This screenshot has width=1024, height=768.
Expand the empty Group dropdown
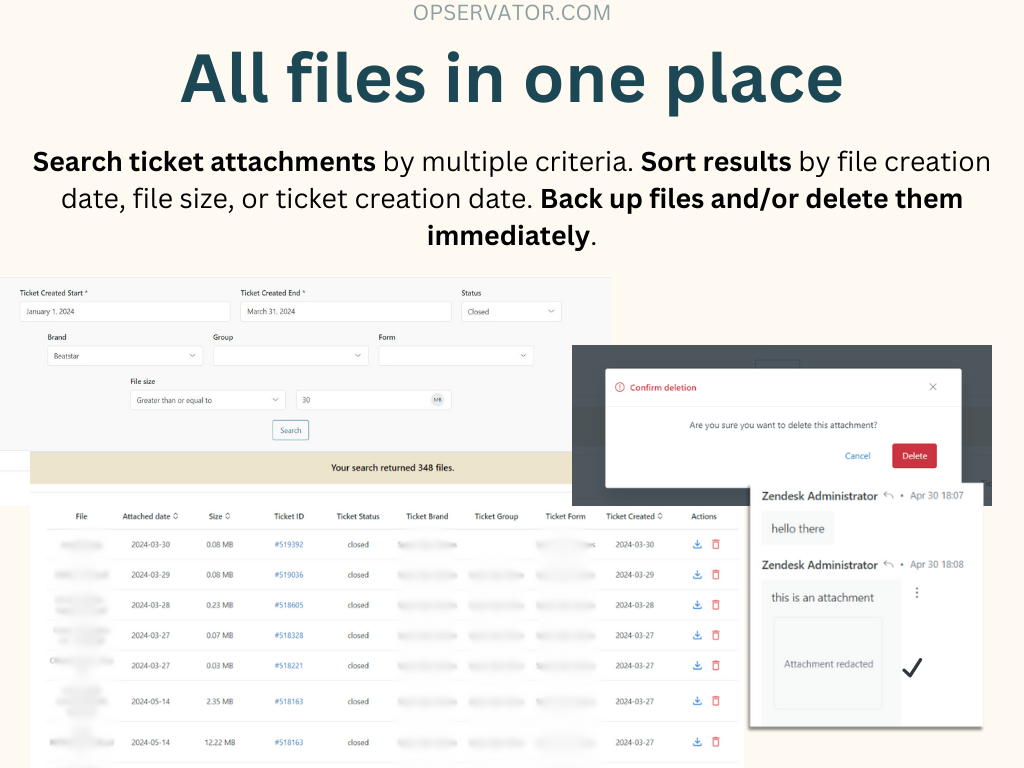tap(290, 356)
